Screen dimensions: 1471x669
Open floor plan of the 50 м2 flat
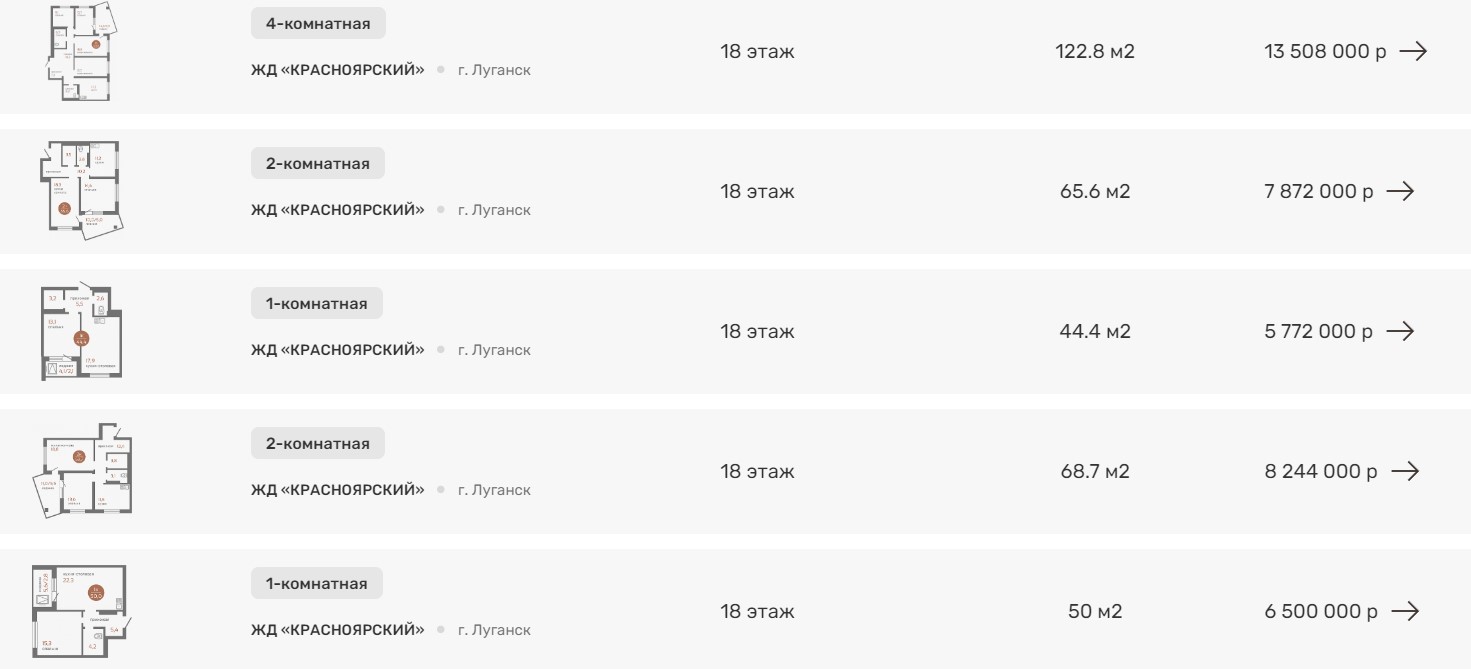82,611
